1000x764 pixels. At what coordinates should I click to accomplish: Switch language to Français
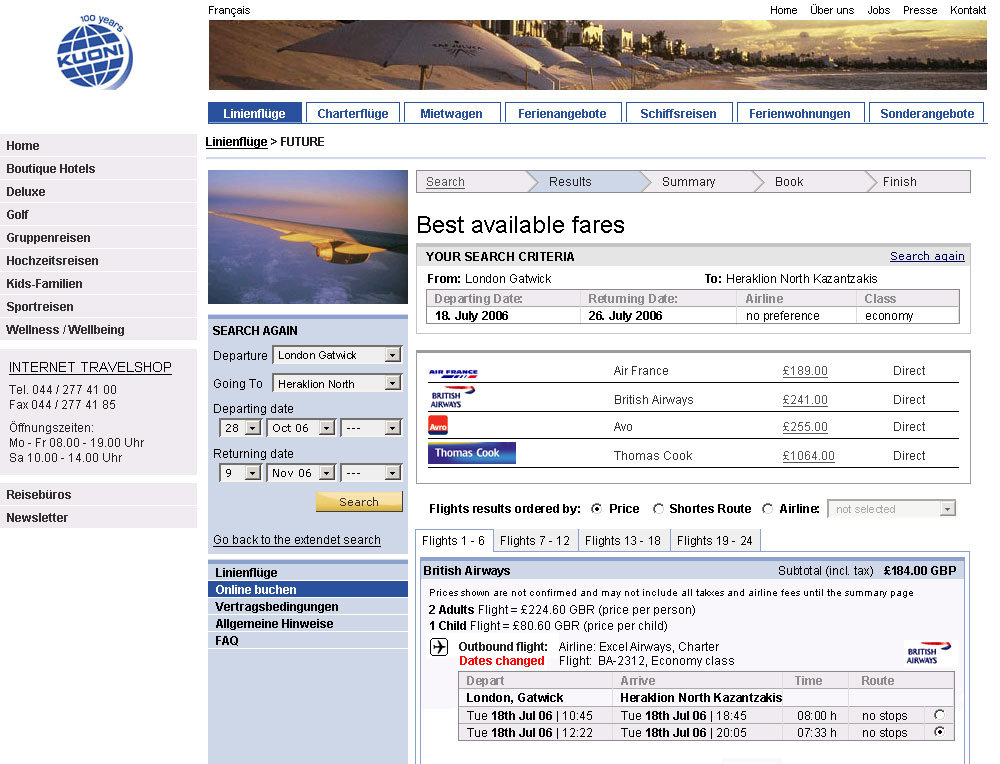(229, 10)
